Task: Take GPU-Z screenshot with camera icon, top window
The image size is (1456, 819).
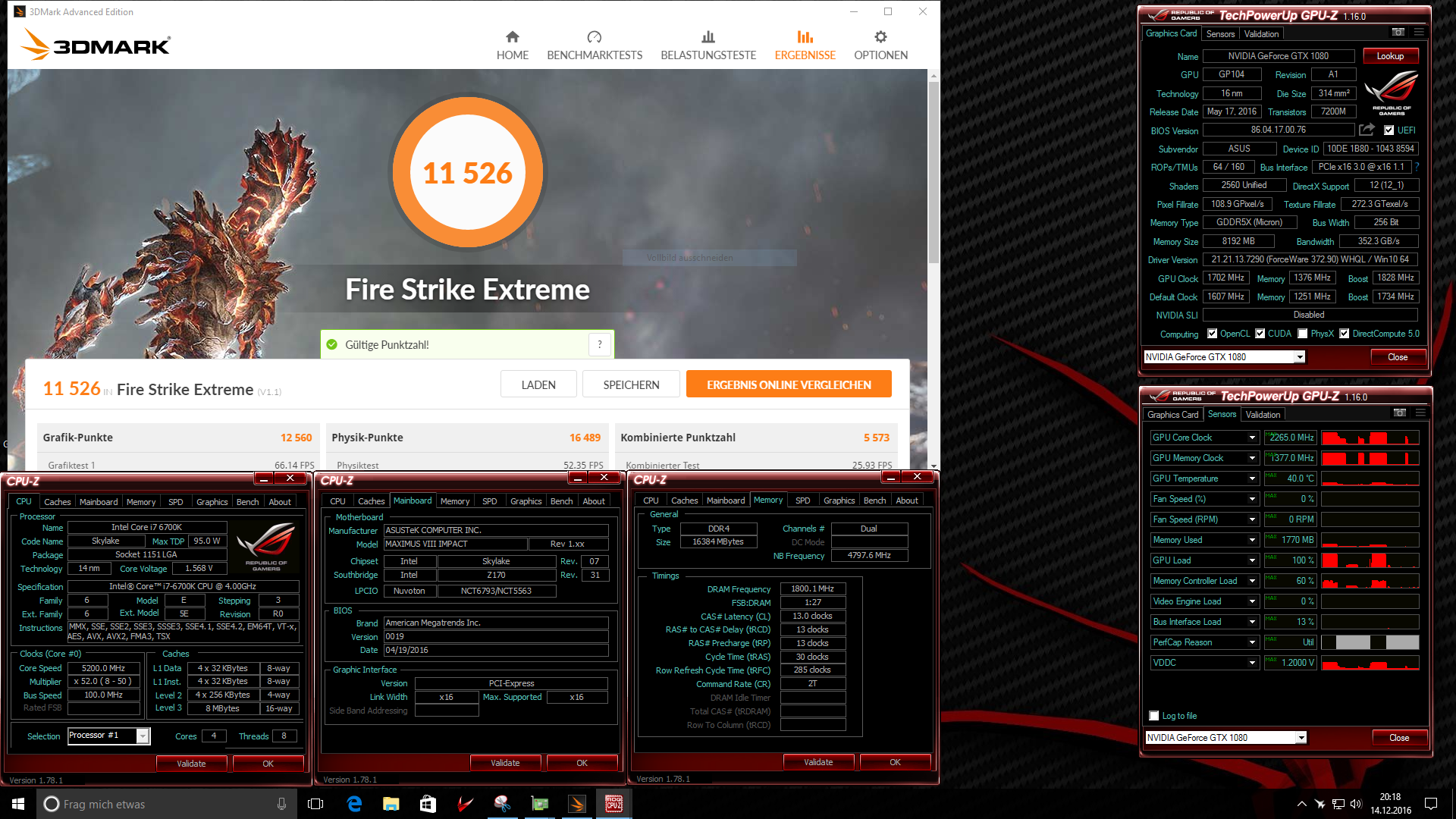Action: pos(1398,32)
